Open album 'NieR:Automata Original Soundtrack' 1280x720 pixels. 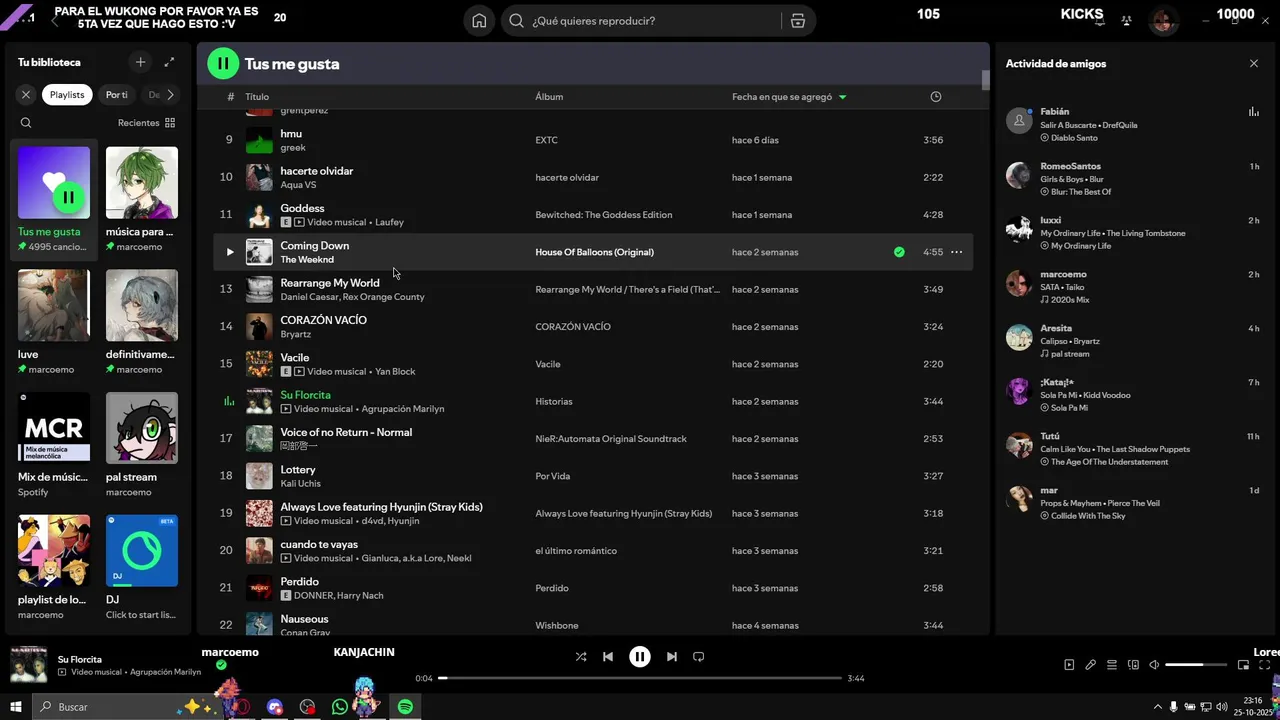tap(611, 439)
